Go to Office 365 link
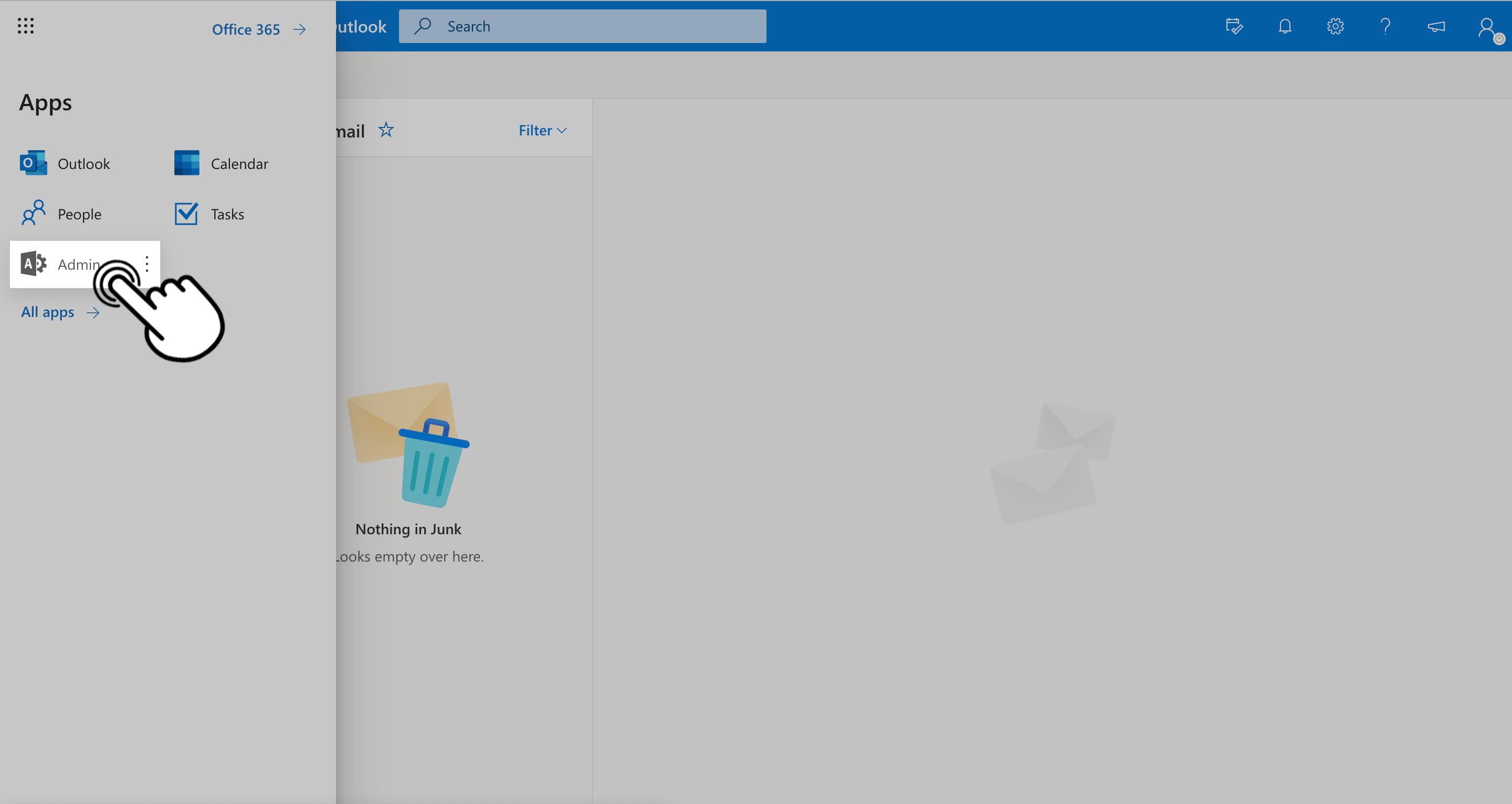Screen dimensions: 1512x804 258,29
